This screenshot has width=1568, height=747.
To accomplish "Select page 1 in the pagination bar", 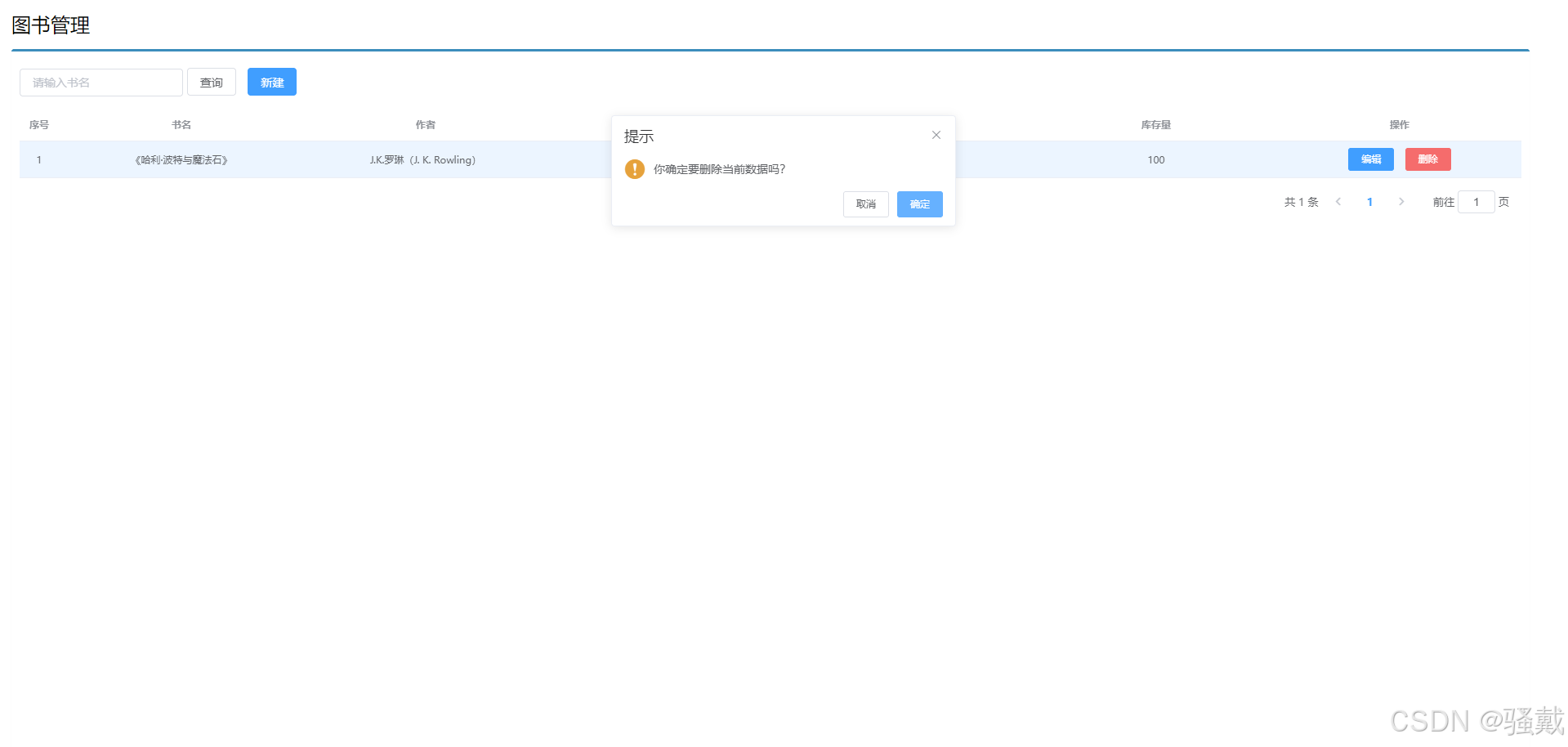I will [1369, 201].
